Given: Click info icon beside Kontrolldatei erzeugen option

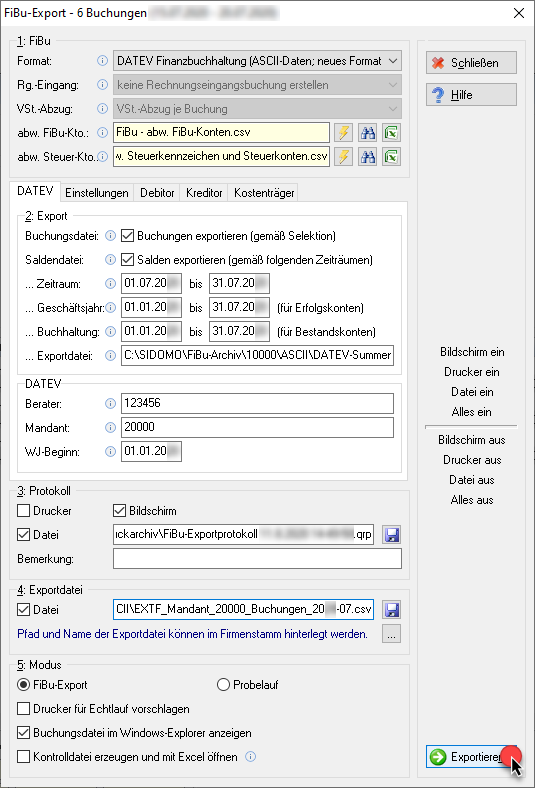Looking at the screenshot, I should click(x=250, y=756).
